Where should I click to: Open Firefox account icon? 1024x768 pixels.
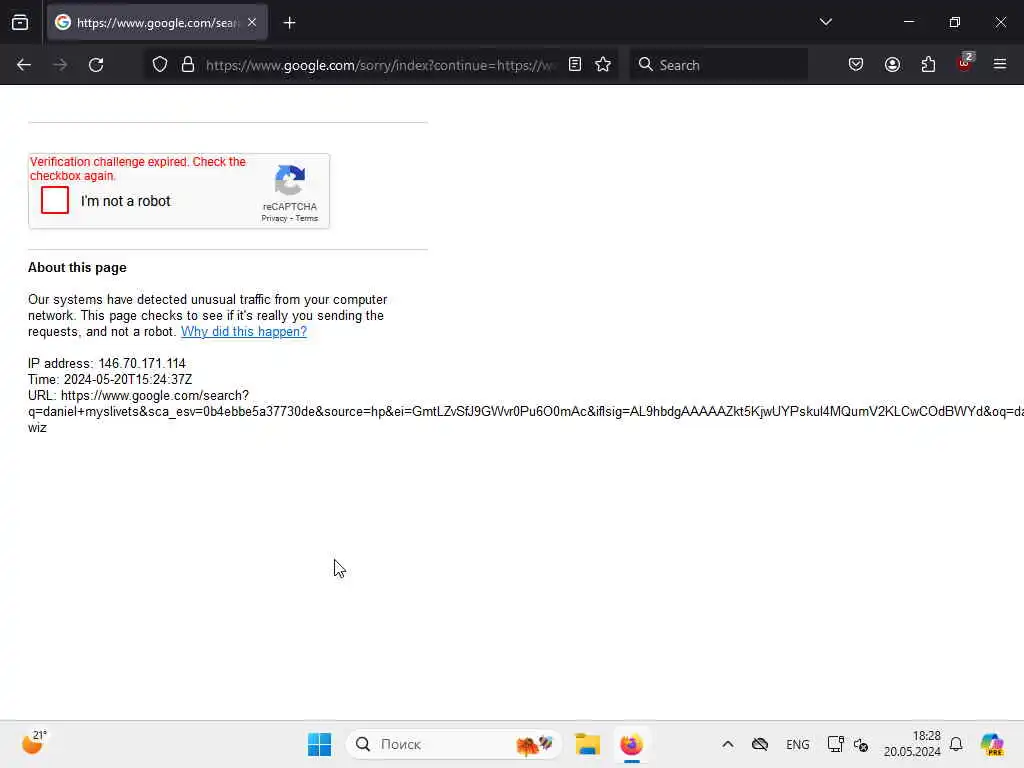(x=892, y=65)
